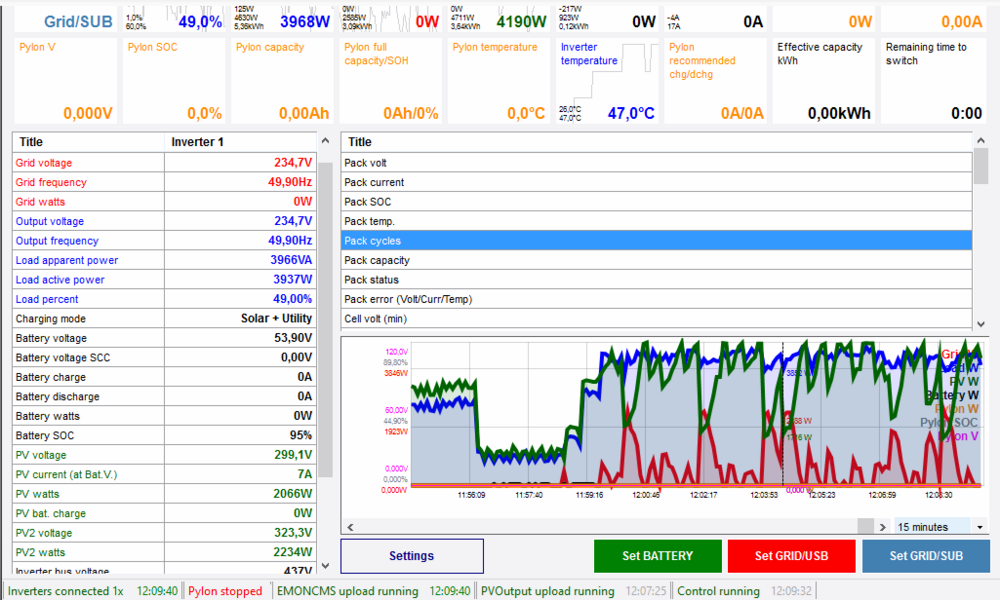
Task: Click the Pylon SOC tile
Action: 174,81
